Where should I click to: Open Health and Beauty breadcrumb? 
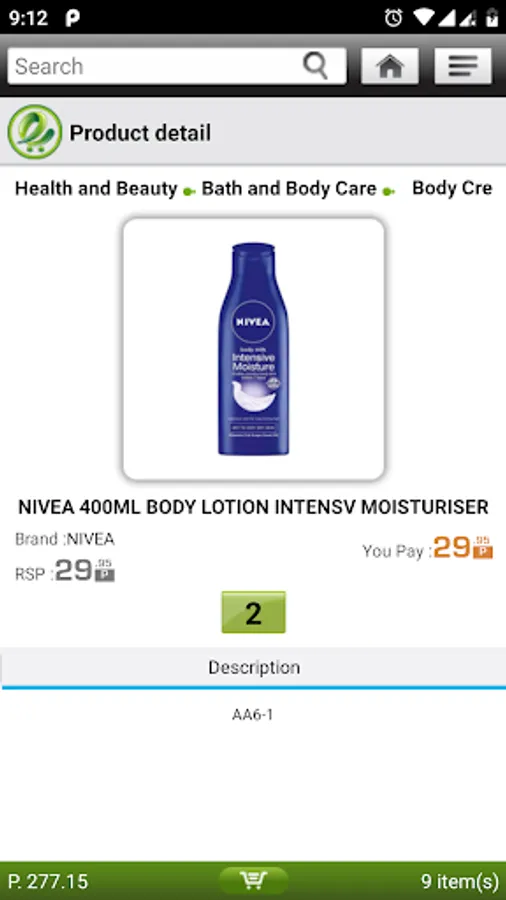point(96,188)
